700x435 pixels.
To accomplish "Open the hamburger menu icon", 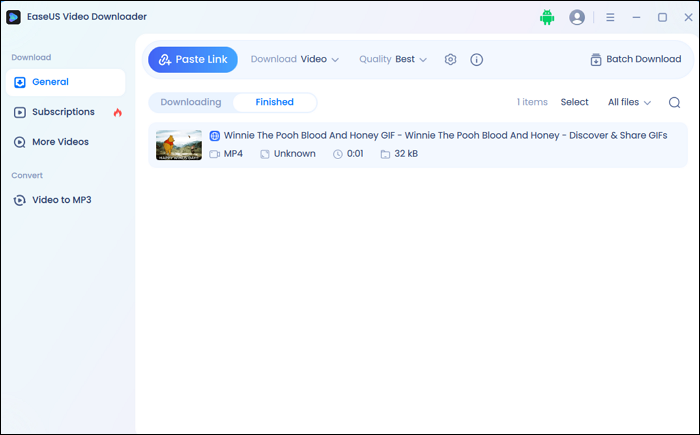I will point(610,17).
